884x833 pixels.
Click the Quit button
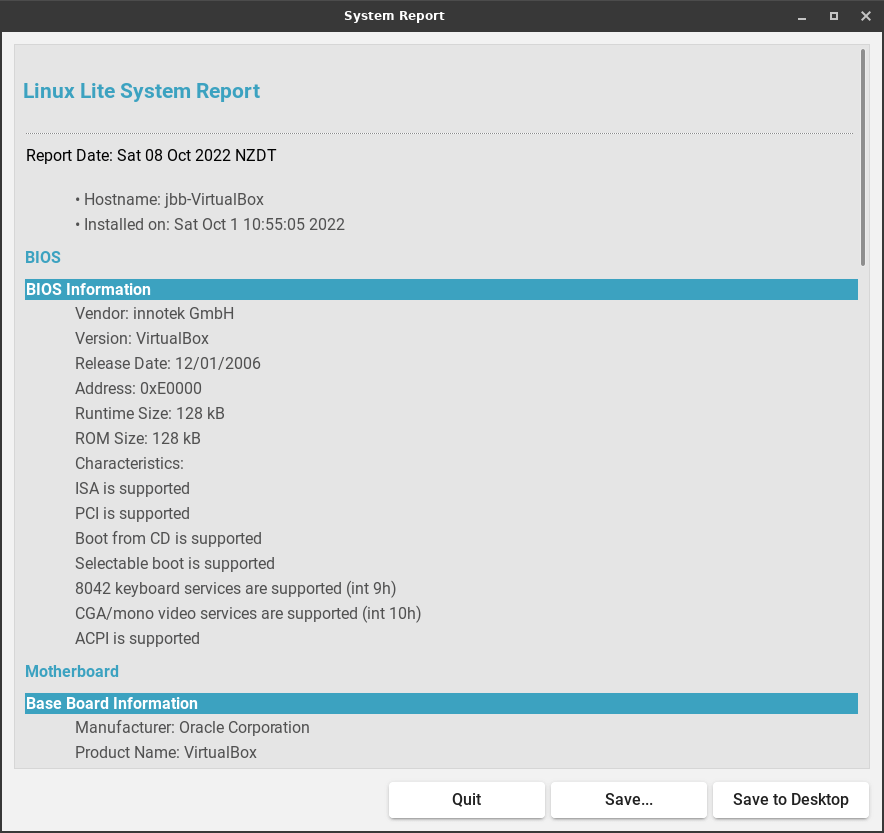(466, 799)
